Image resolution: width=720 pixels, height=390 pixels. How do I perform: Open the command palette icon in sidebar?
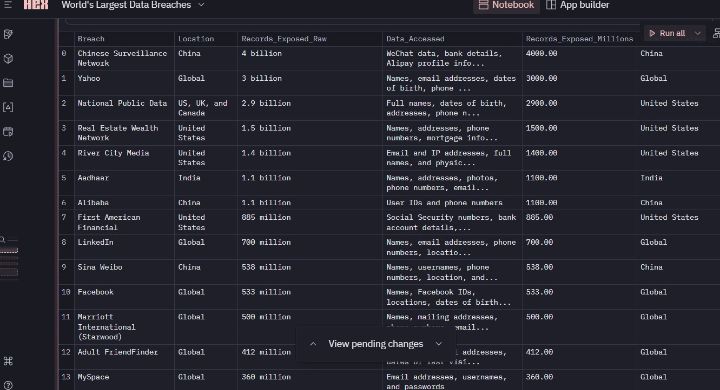(x=8, y=361)
